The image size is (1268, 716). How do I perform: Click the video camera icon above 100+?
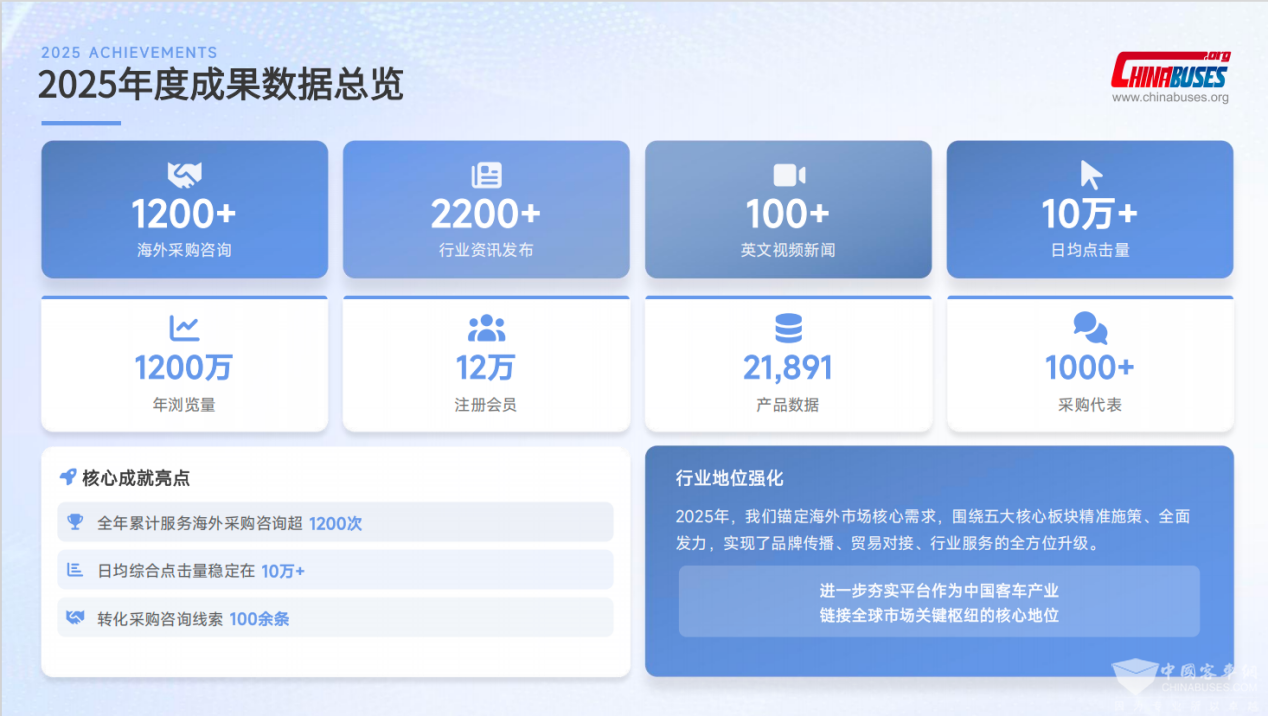pyautogui.click(x=788, y=175)
